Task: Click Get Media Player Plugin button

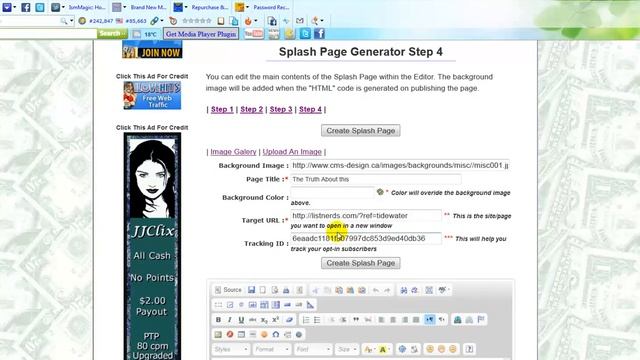Action: 201,34
